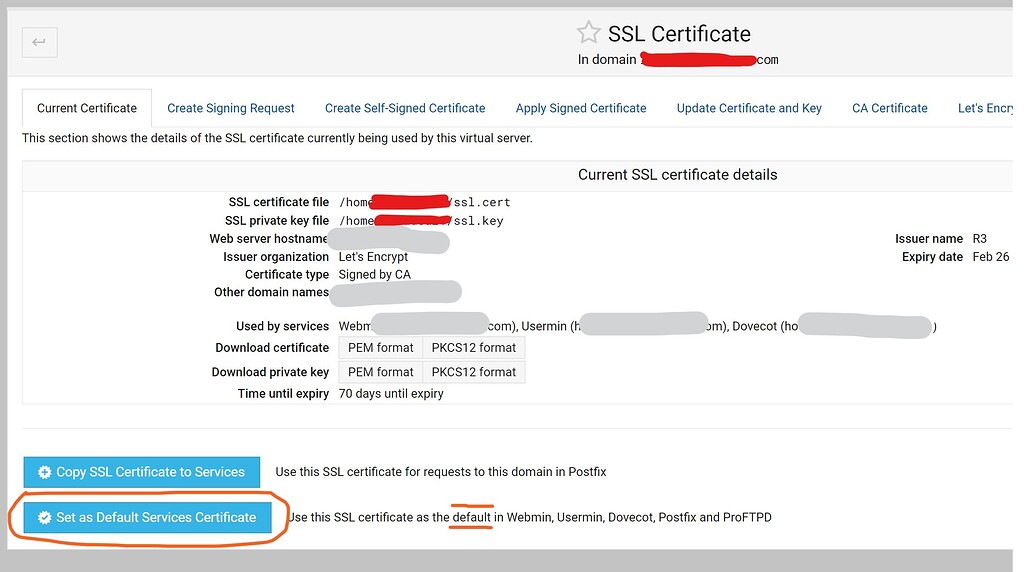Viewport: 1024px width, 572px height.
Task: Switch to the Let's Encrypt tab
Action: [985, 108]
